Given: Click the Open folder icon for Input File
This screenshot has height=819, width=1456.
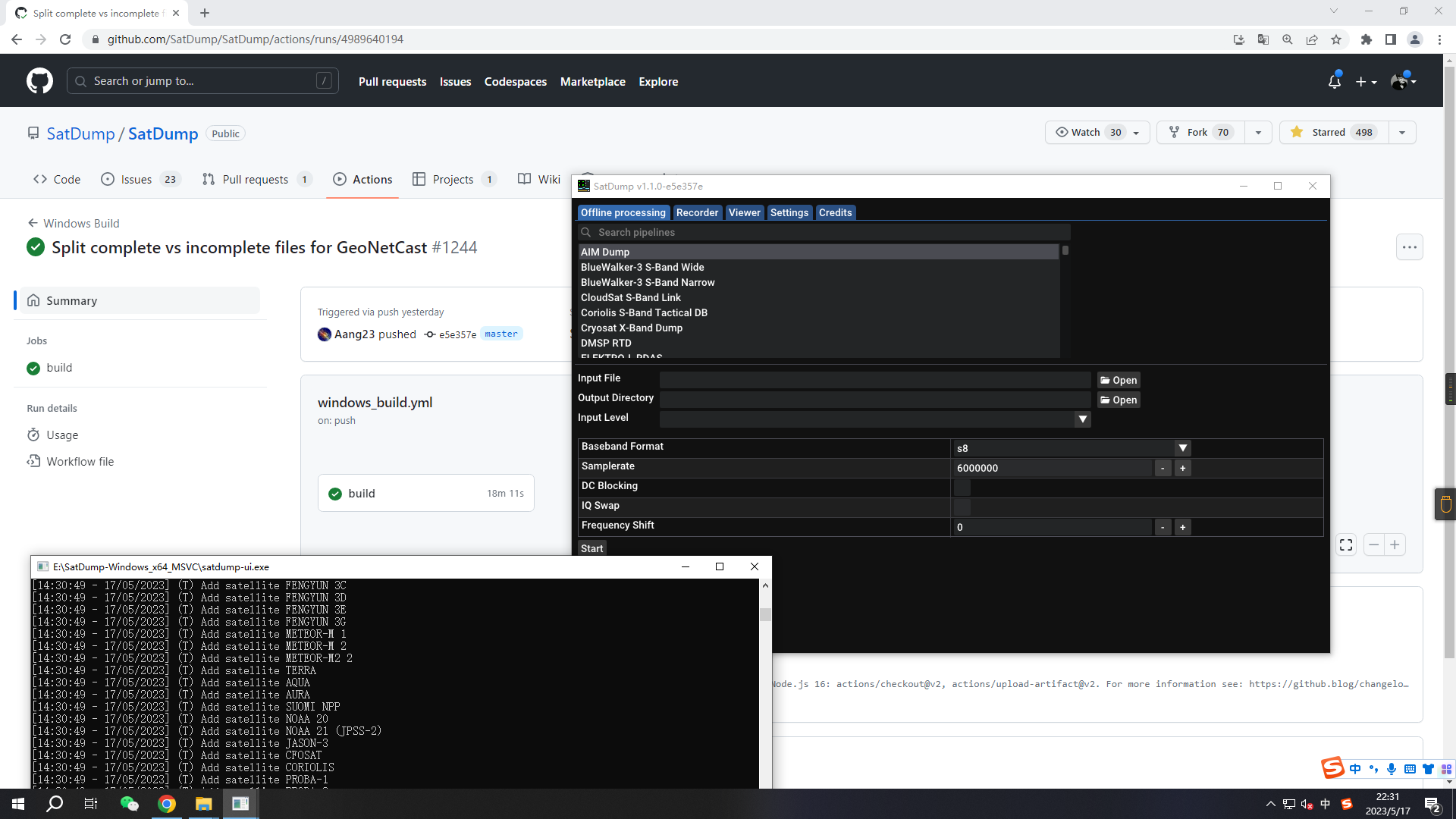Looking at the screenshot, I should tap(1119, 379).
